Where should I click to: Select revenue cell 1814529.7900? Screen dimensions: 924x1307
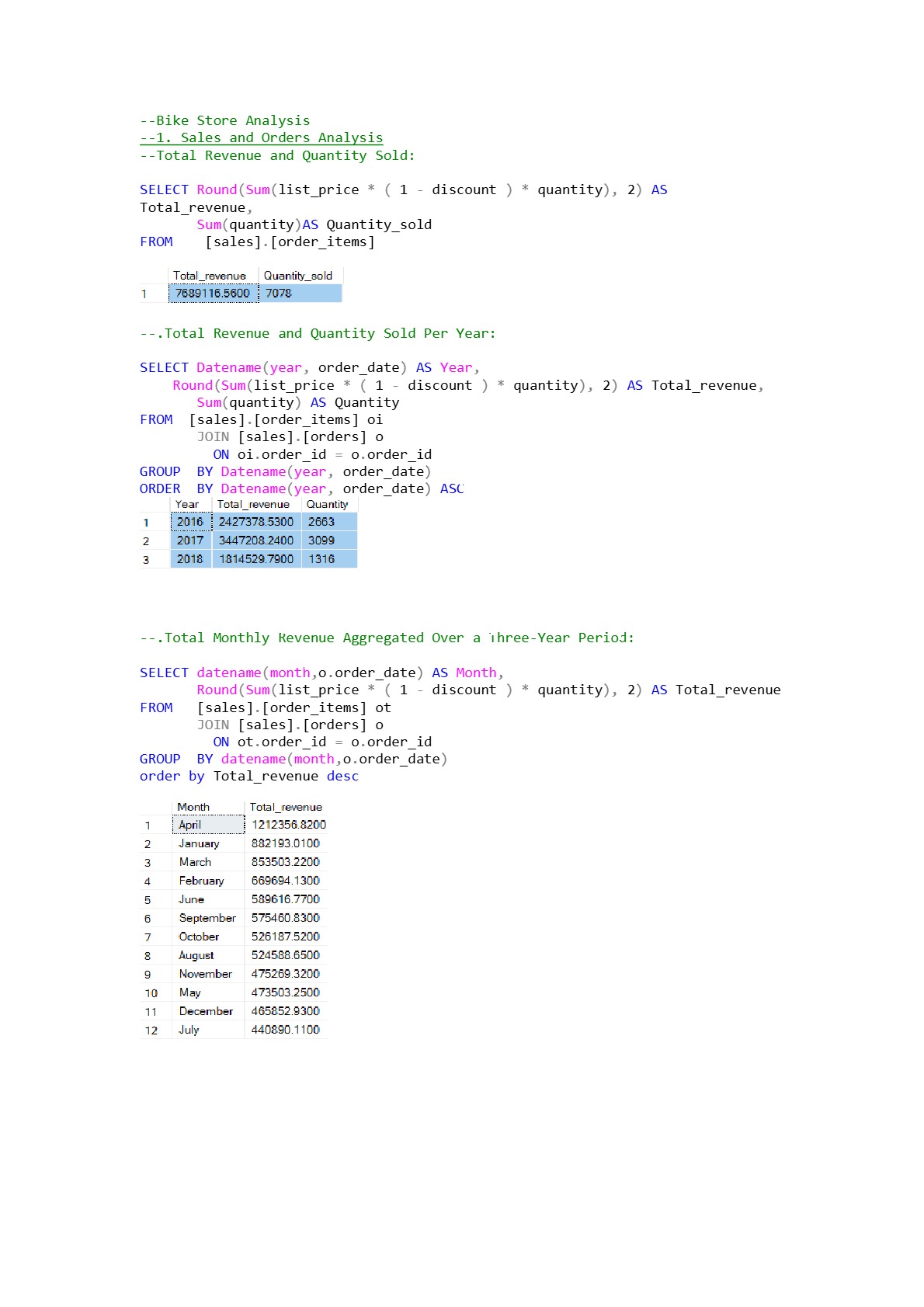tap(256, 559)
